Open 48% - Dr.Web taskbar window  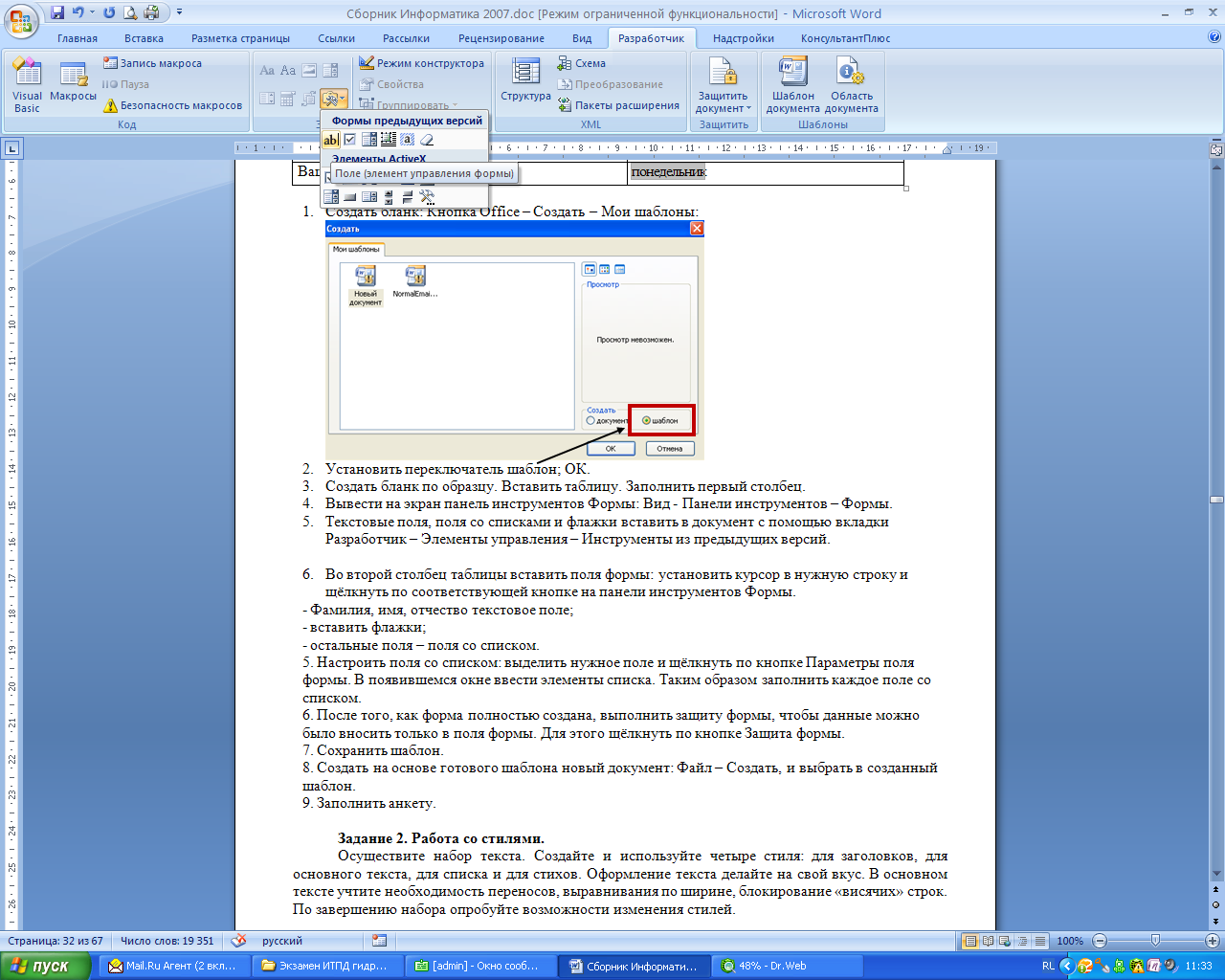coord(789,966)
